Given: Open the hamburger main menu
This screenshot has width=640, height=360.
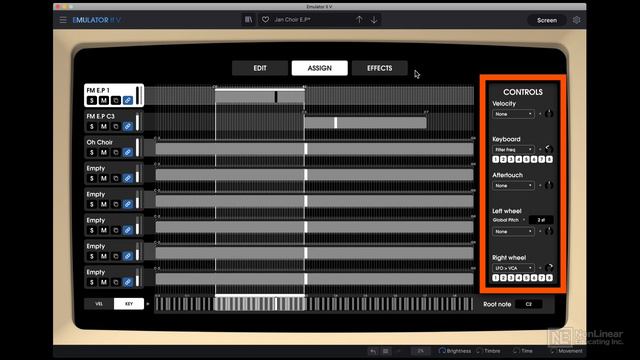Looking at the screenshot, I should 63,20.
